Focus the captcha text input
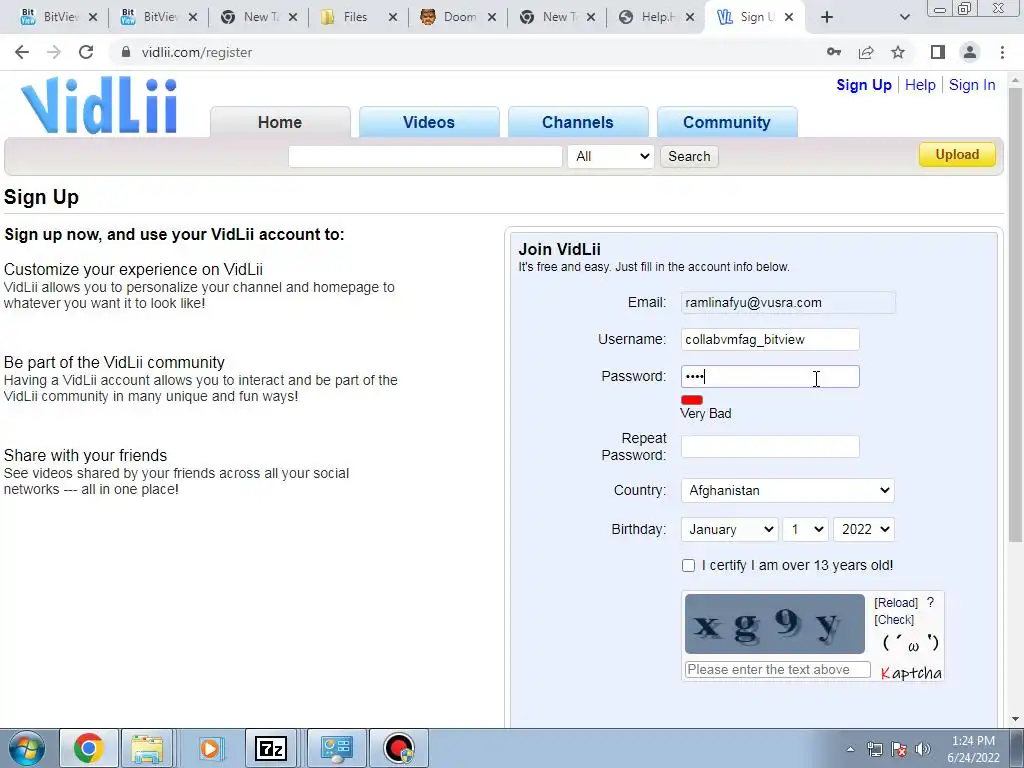This screenshot has width=1024, height=768. (x=777, y=669)
